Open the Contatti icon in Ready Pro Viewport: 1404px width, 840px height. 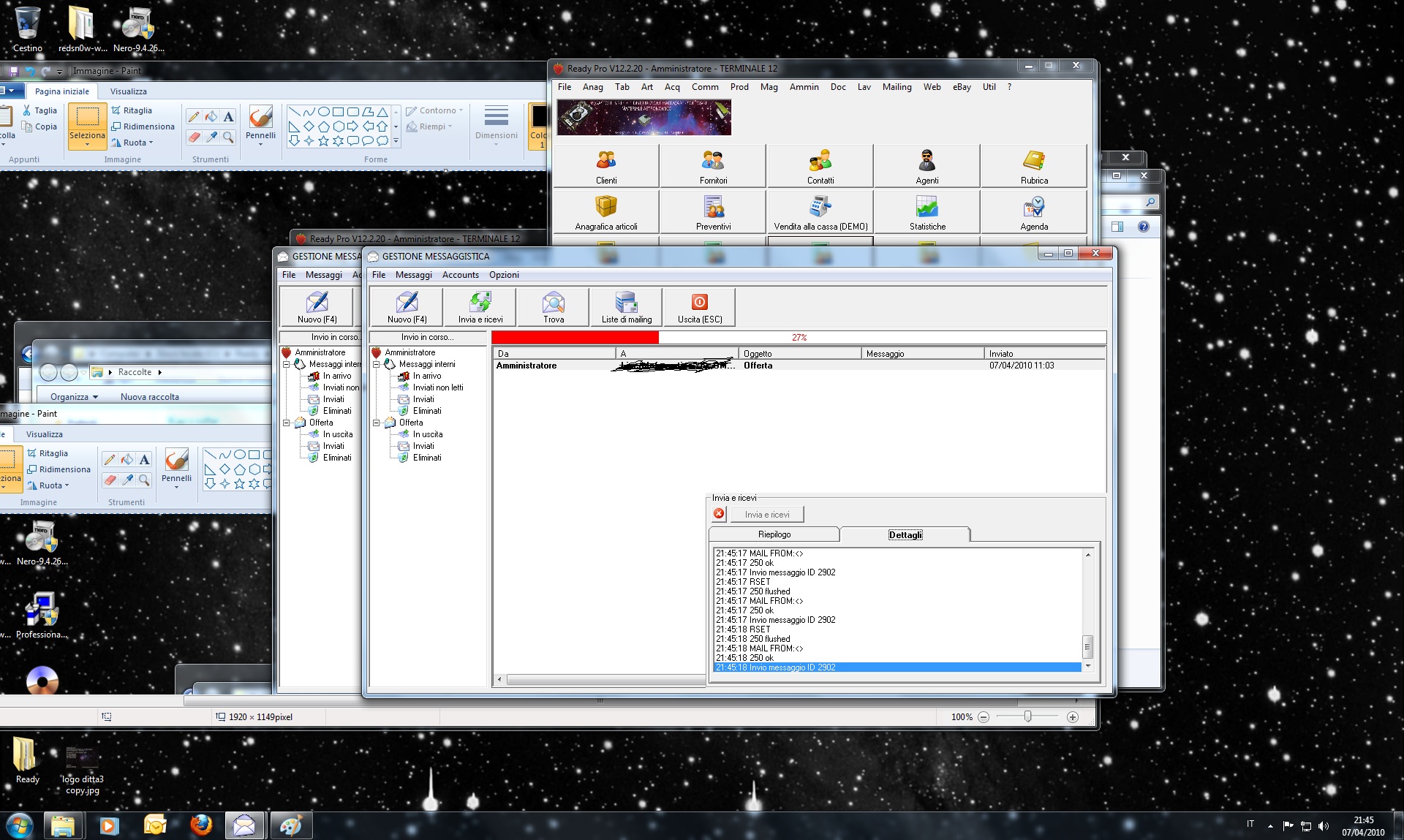pos(820,166)
